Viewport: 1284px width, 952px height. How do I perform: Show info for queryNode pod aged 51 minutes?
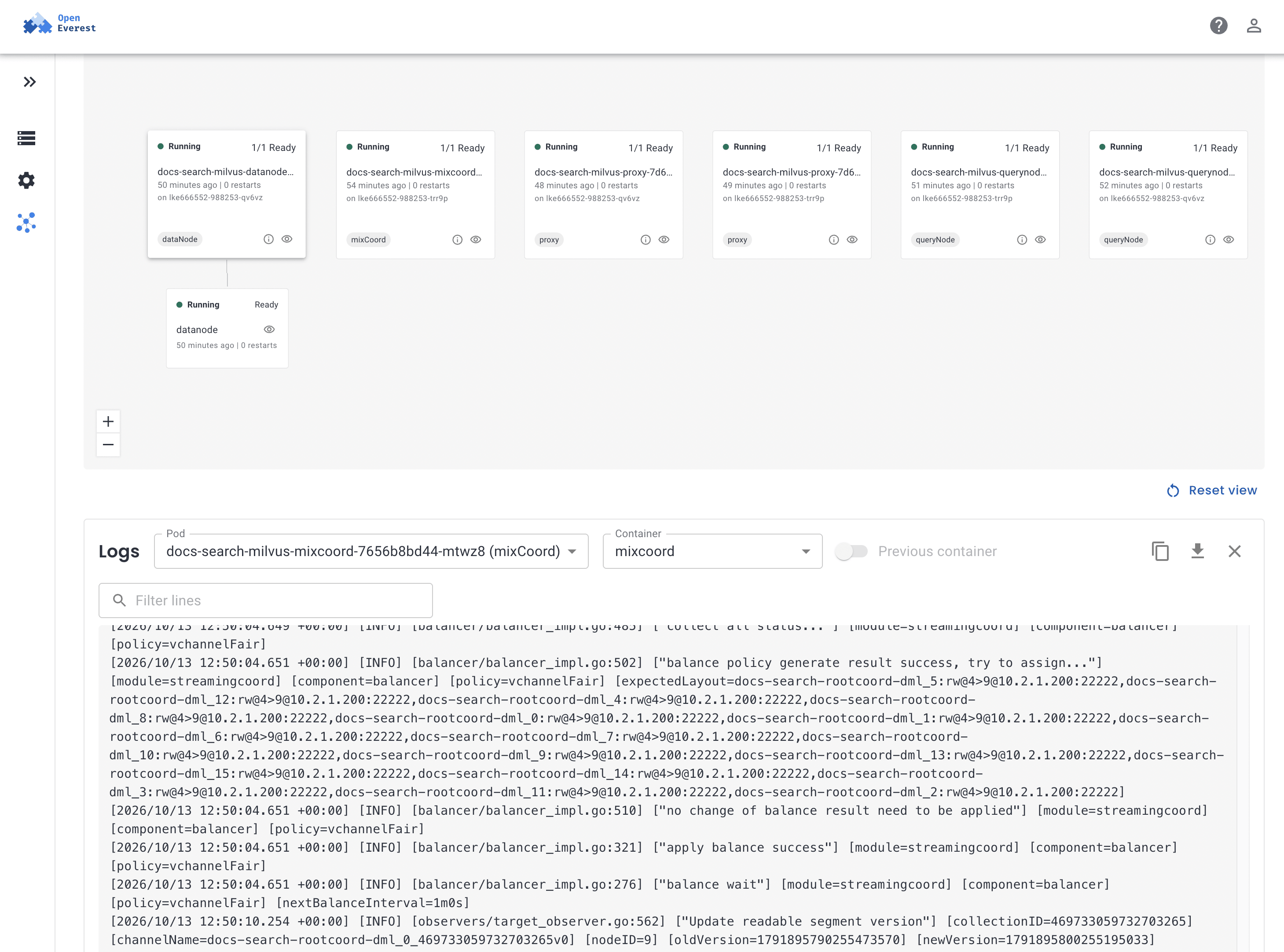[x=1022, y=240]
